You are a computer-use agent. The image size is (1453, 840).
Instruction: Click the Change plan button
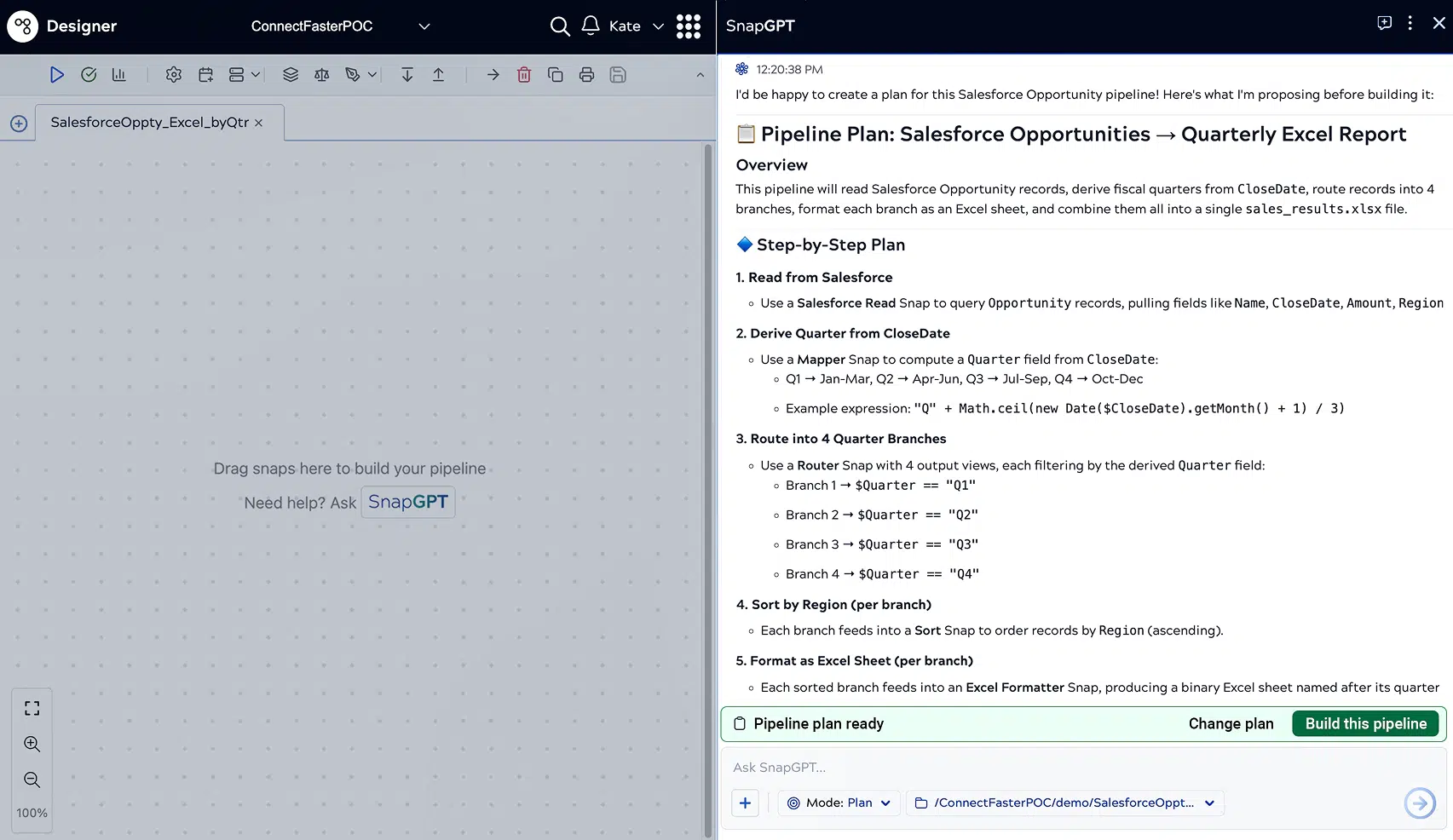(x=1231, y=724)
